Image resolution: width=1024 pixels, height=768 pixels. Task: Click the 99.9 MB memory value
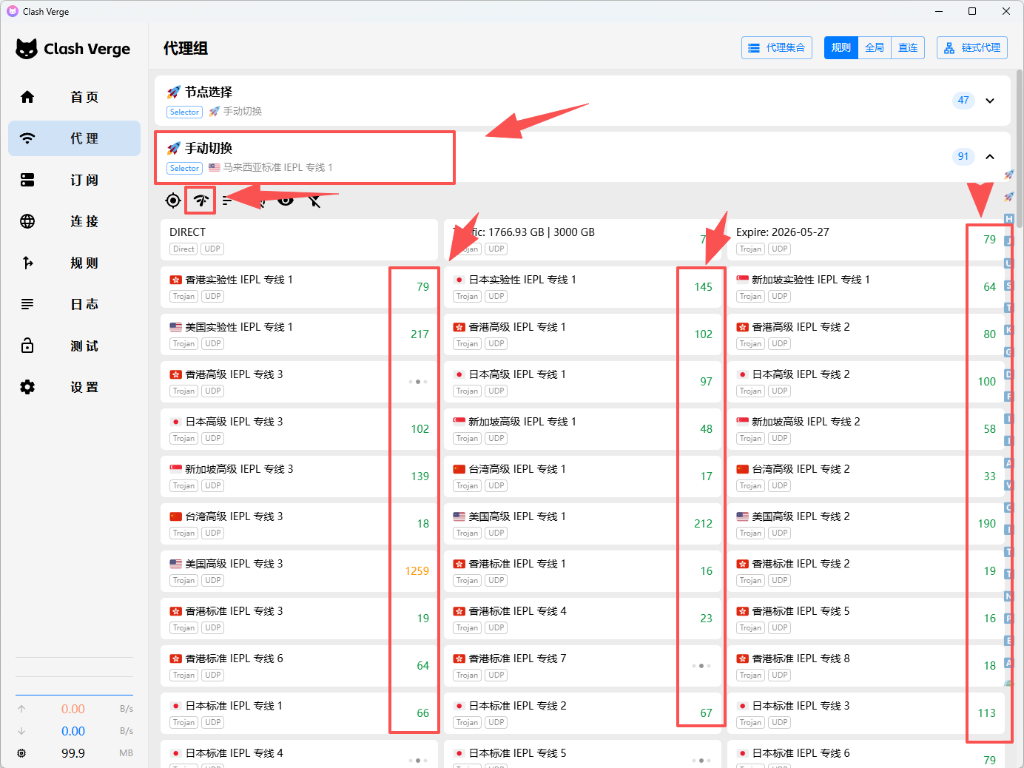point(73,753)
